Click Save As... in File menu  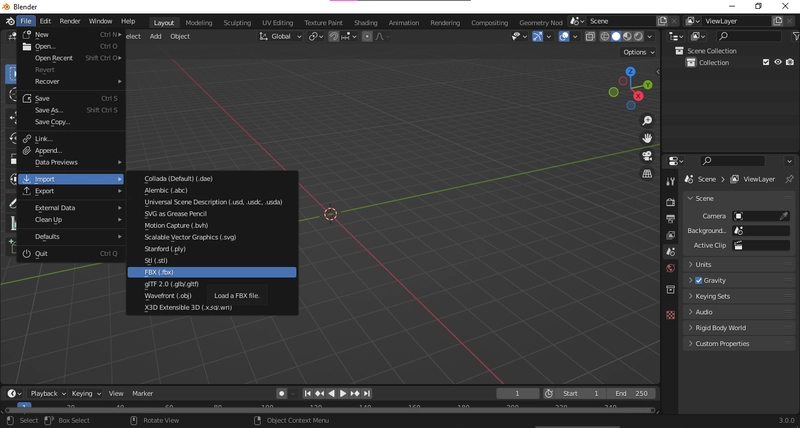click(x=71, y=110)
